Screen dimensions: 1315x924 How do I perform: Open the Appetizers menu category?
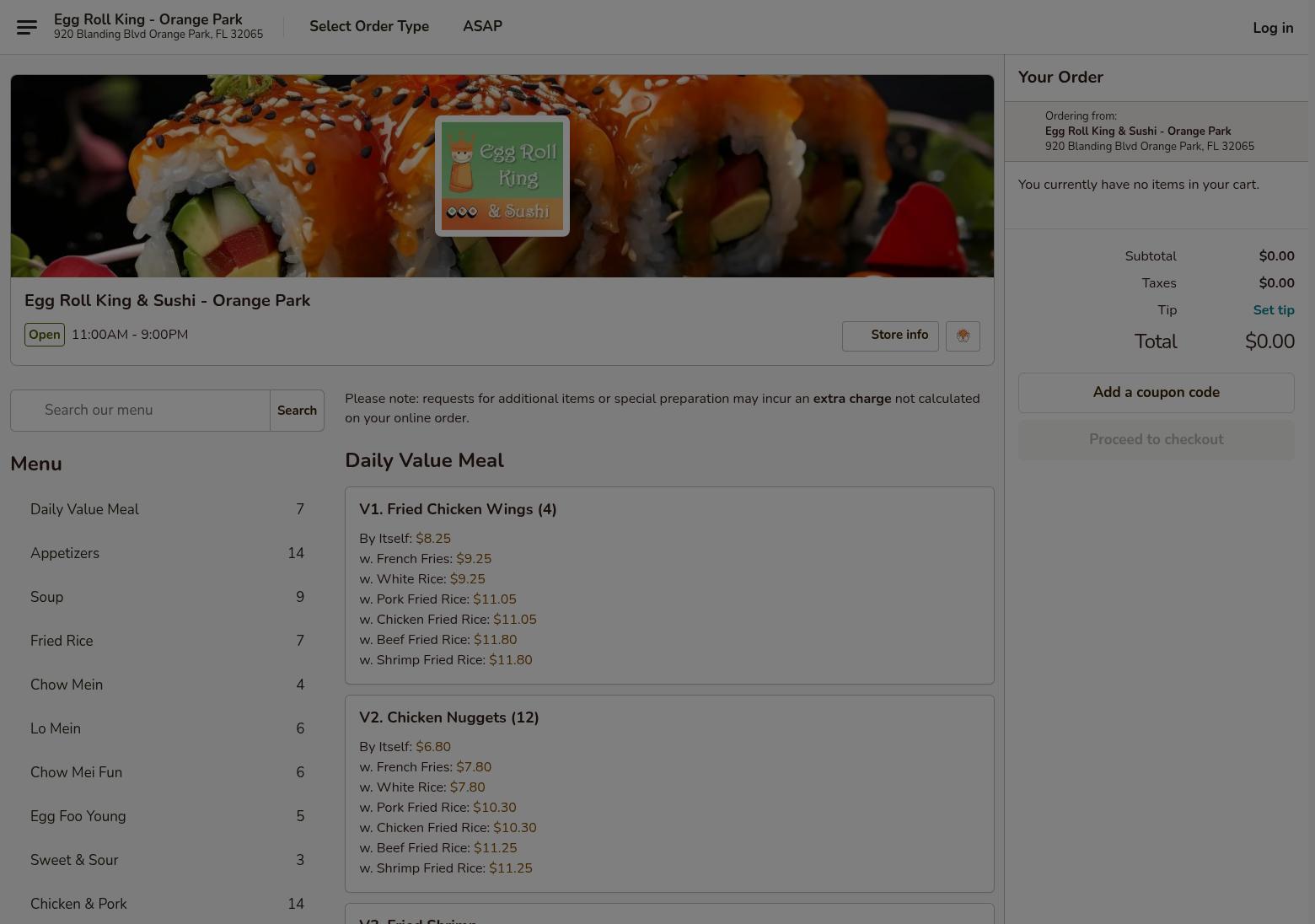tap(167, 553)
